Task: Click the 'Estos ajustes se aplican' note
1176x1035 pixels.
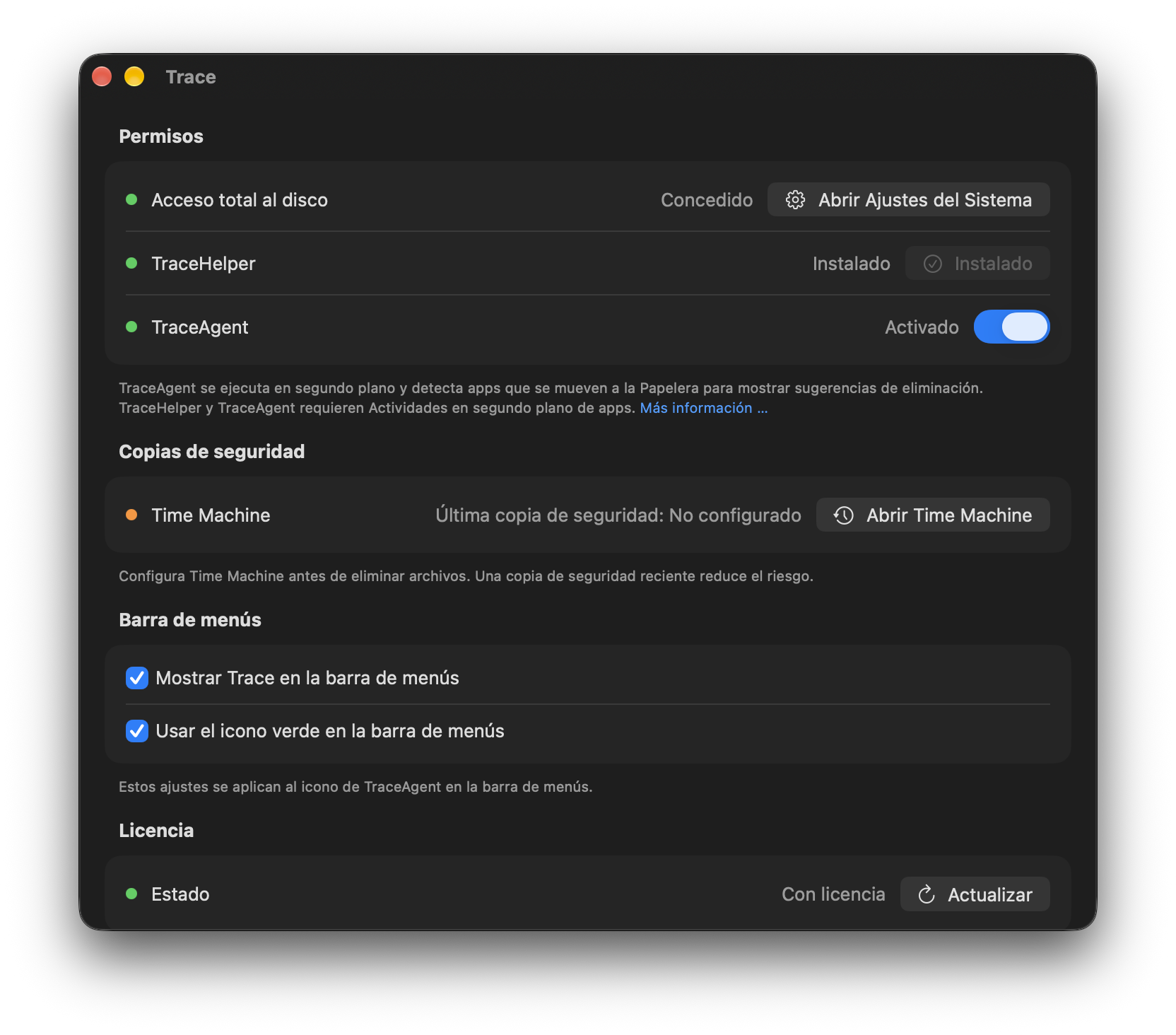Action: 355,787
